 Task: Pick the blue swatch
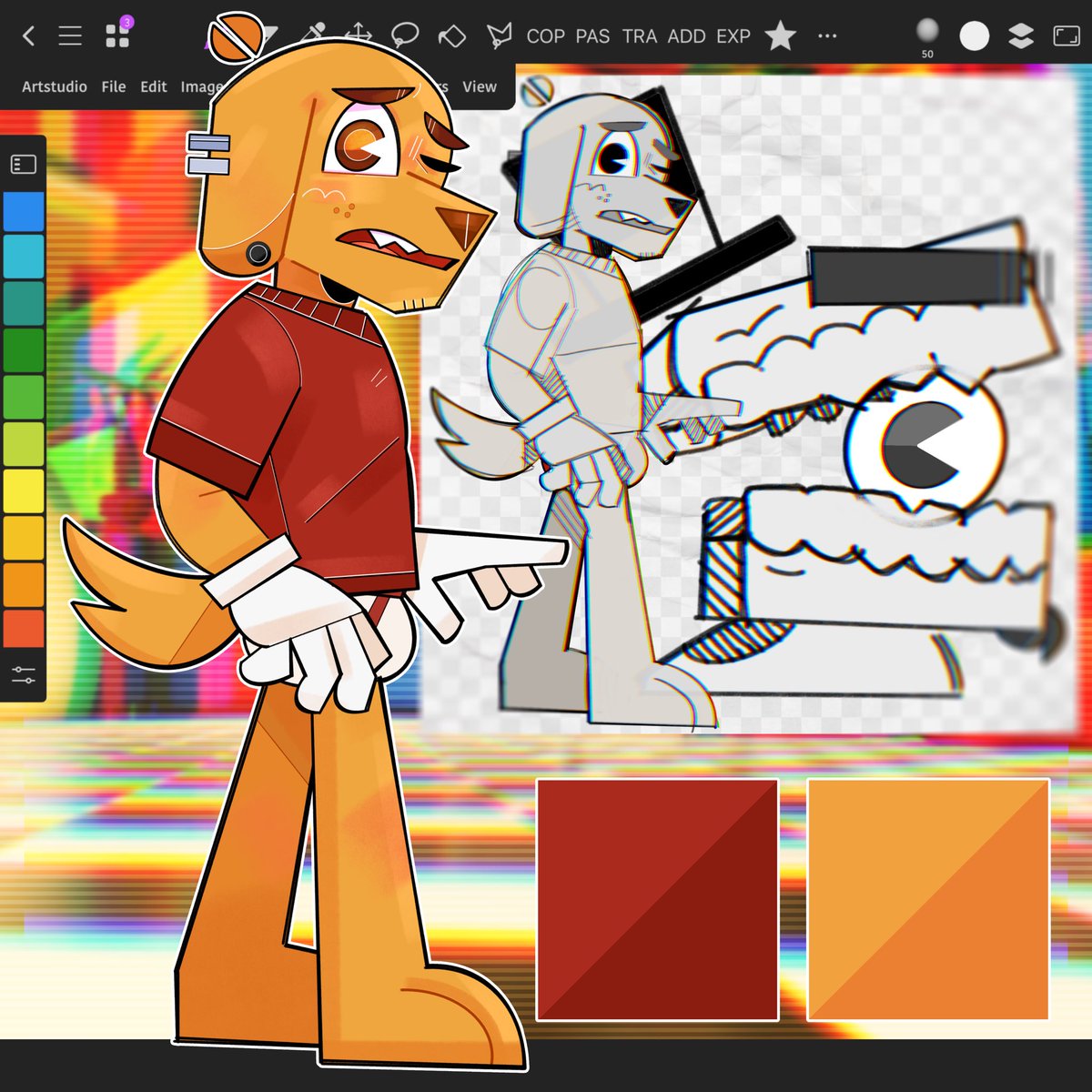tap(24, 211)
